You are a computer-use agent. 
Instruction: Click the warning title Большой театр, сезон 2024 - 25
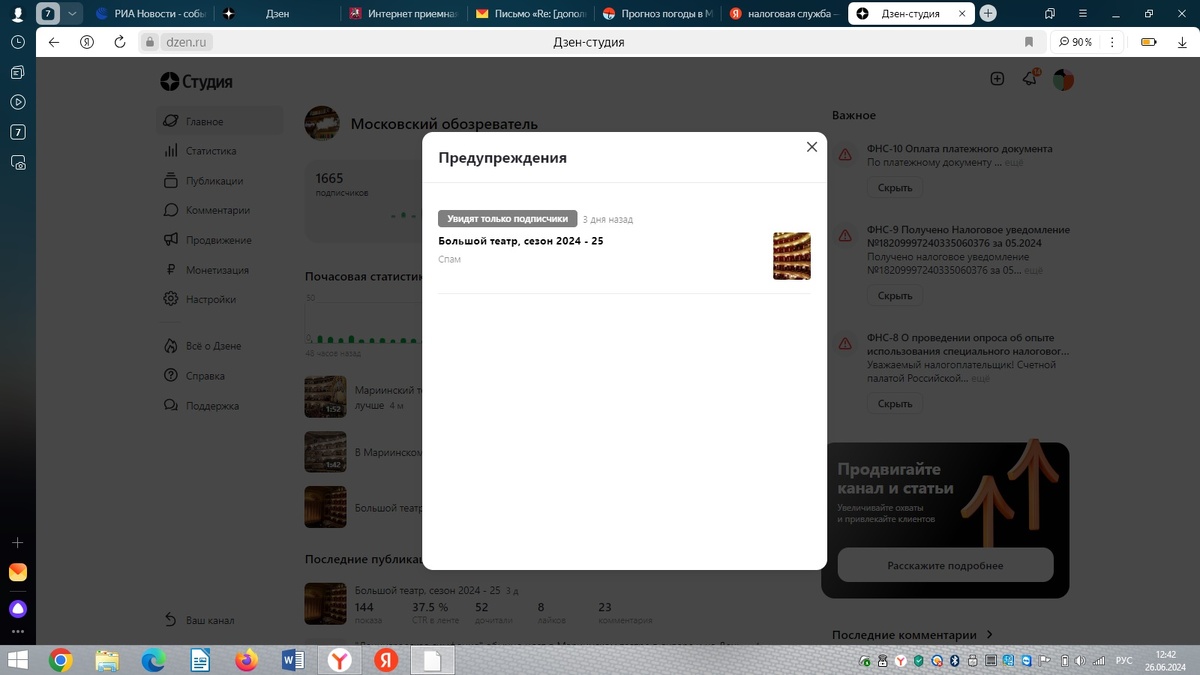pyautogui.click(x=521, y=241)
